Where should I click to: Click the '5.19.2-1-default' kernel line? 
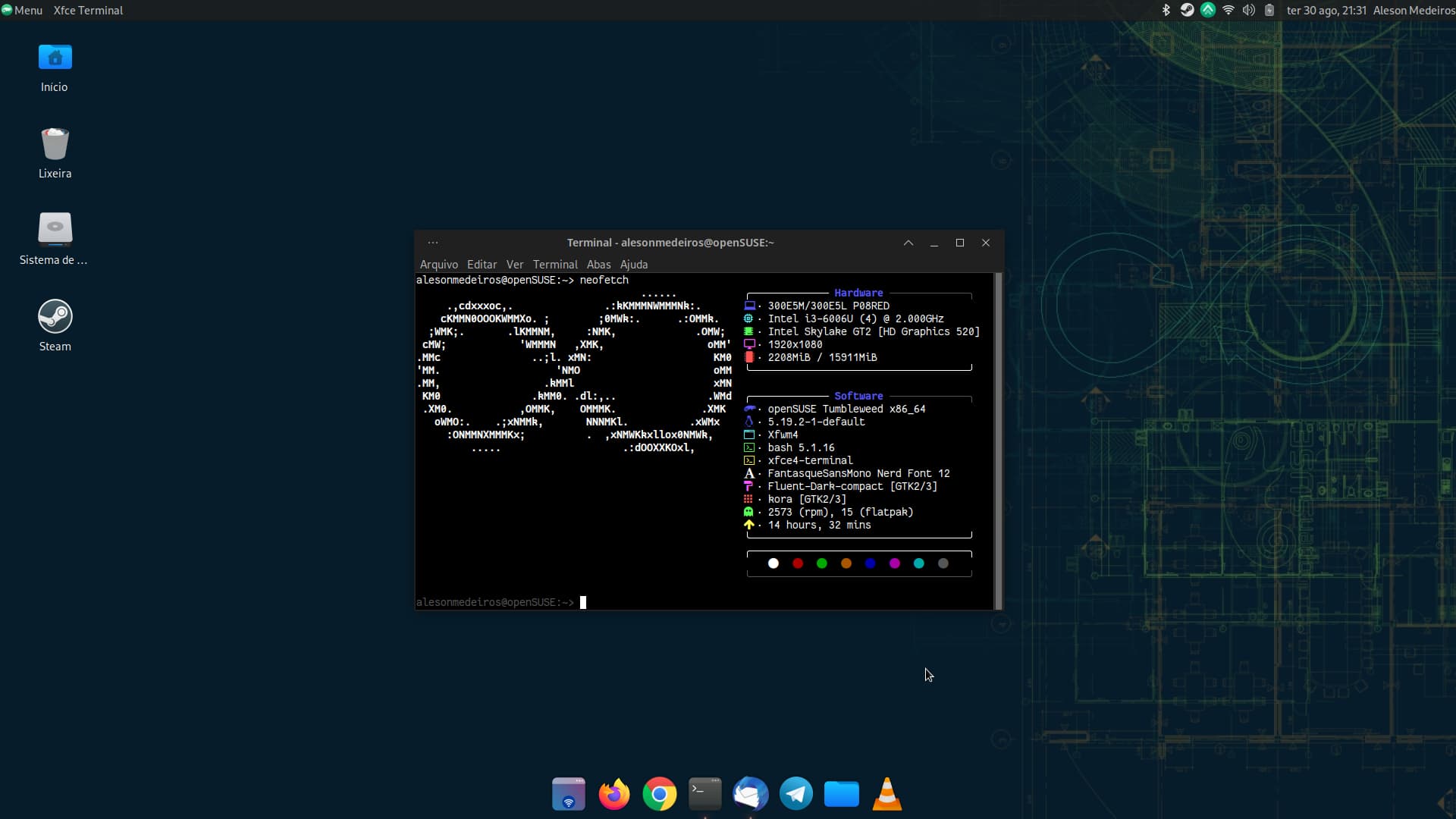(816, 422)
